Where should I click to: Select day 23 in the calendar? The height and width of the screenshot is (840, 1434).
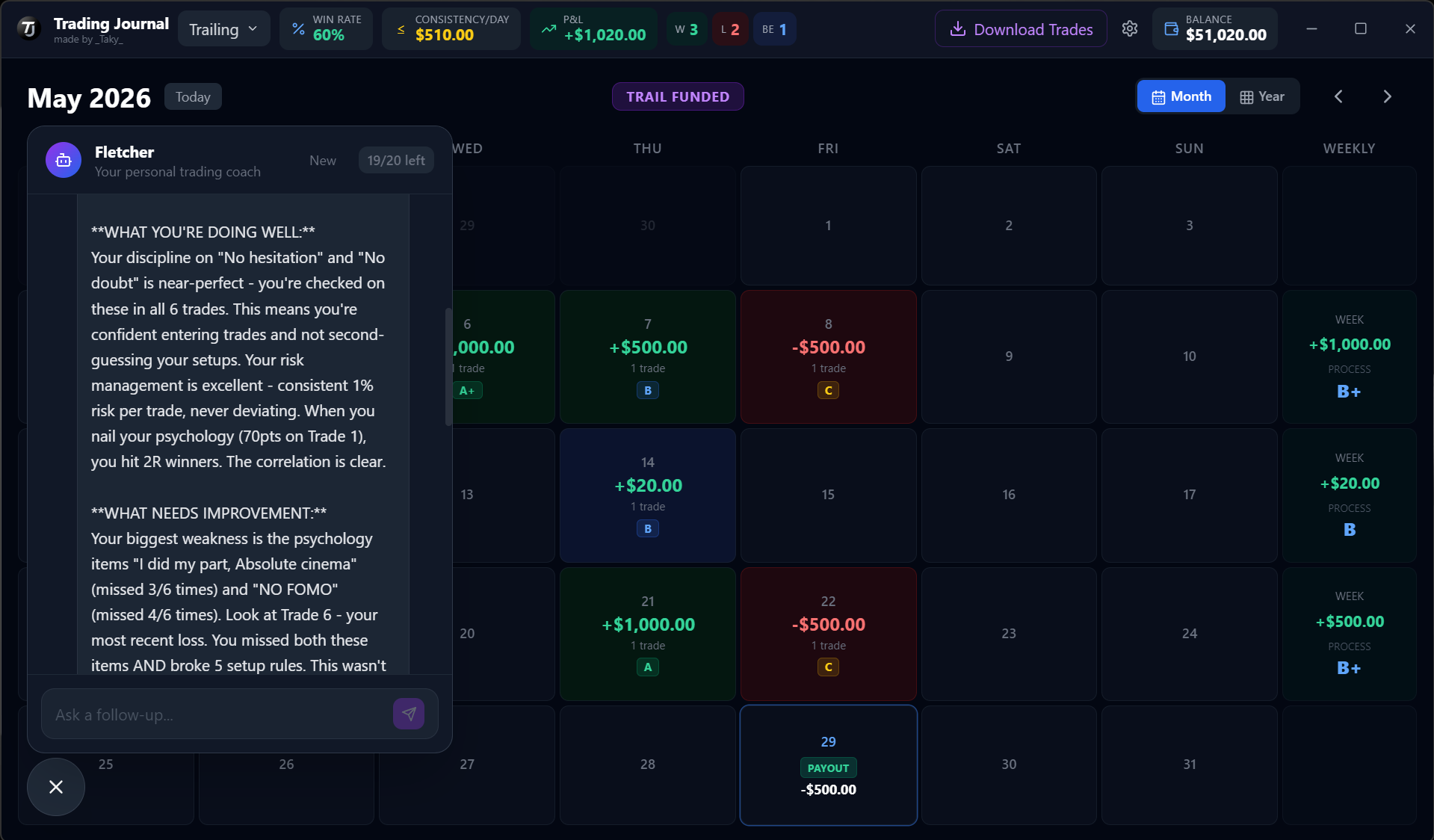click(x=1009, y=634)
